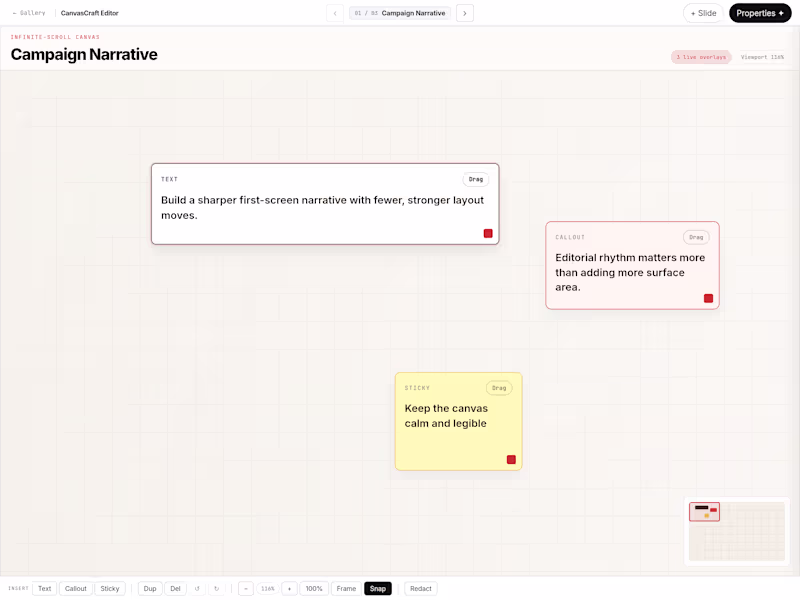Activate the Frame tool

coord(346,588)
